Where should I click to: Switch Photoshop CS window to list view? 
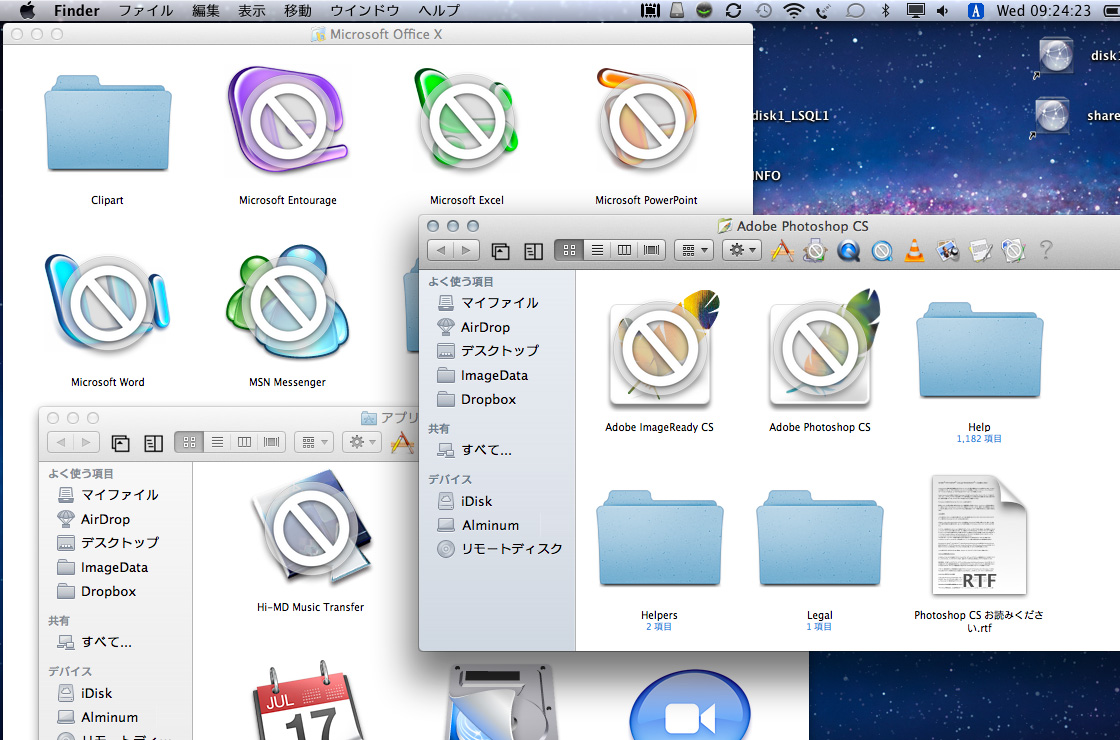tap(597, 250)
